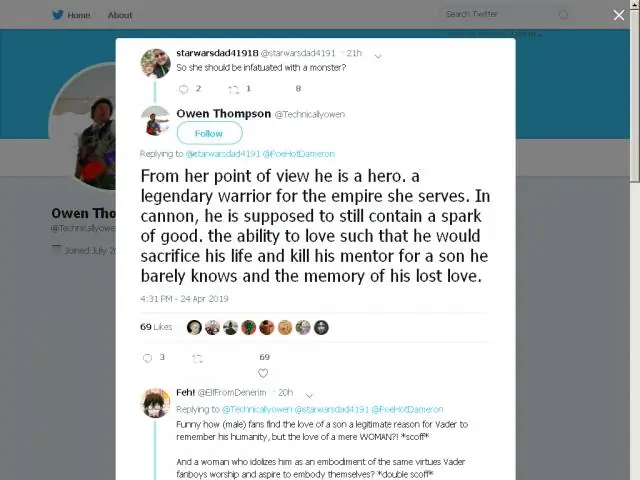The height and width of the screenshot is (480, 640).
Task: Click reply icon on Owen Thompson's tweet
Action: point(147,358)
